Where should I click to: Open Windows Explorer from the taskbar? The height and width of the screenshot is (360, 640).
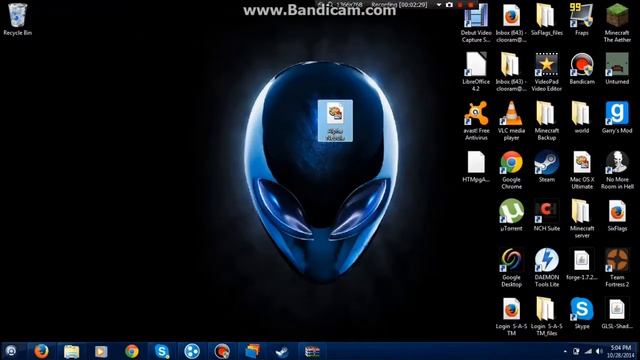coord(71,351)
